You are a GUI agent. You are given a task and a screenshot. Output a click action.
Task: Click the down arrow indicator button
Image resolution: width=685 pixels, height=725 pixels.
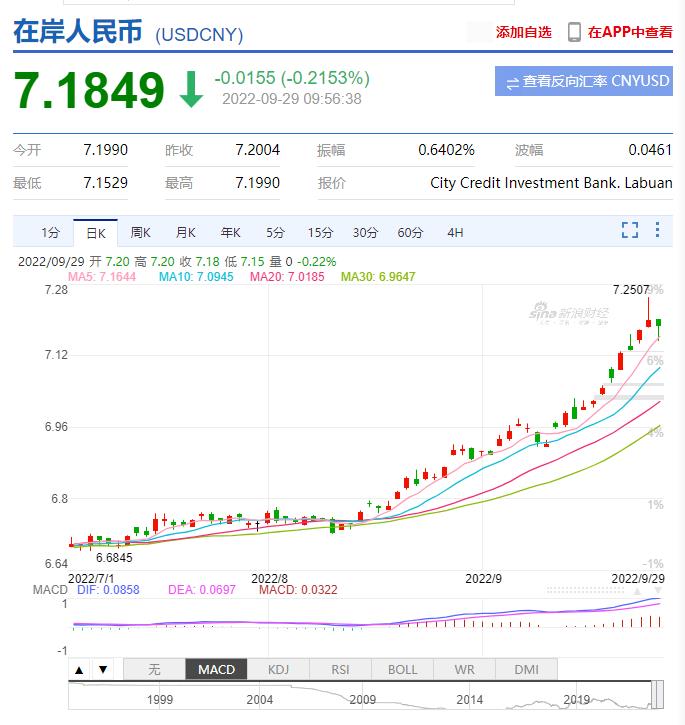click(103, 669)
